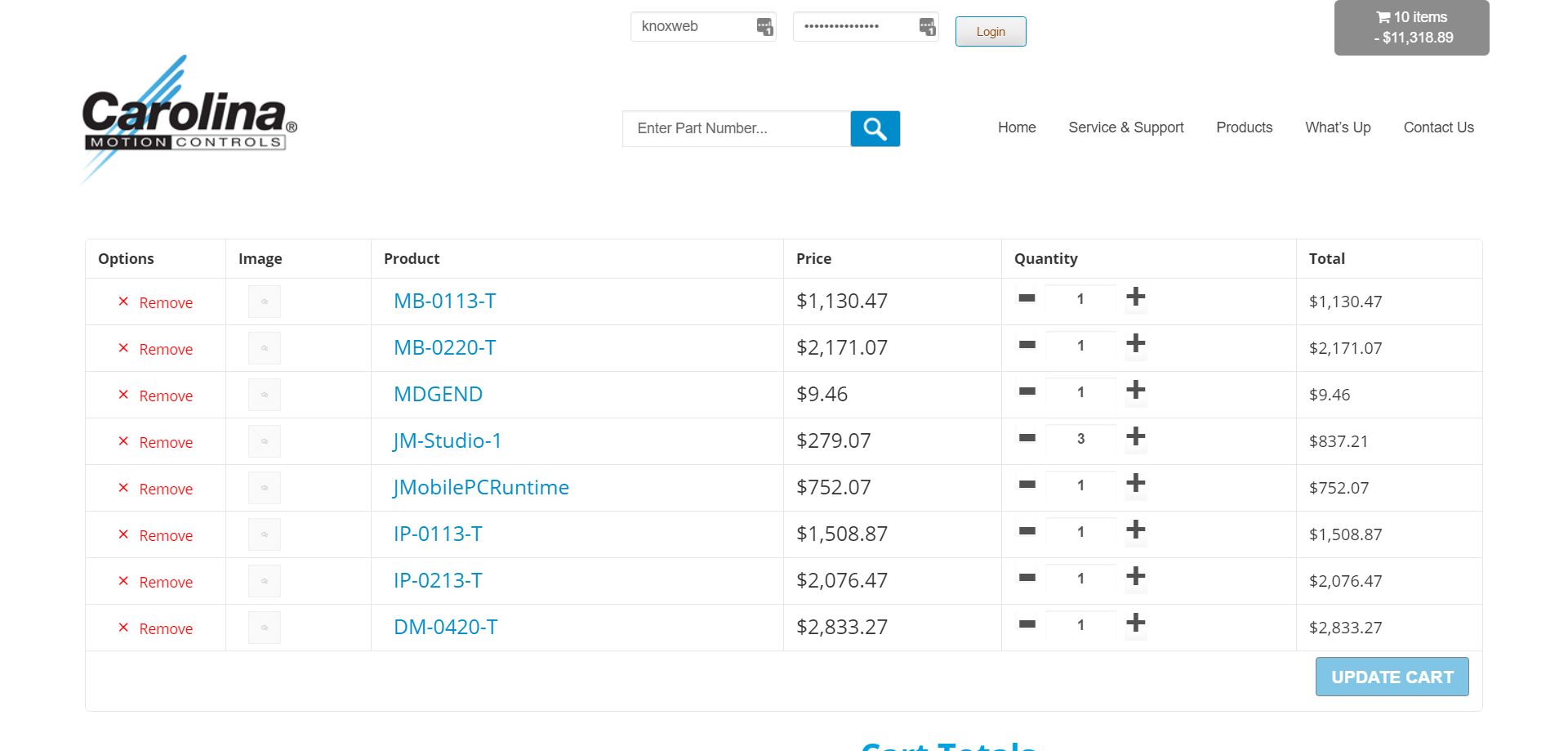Screen dimensions: 1568x751
Task: Edit quantity field for MB-0113-T
Action: 1080,299
